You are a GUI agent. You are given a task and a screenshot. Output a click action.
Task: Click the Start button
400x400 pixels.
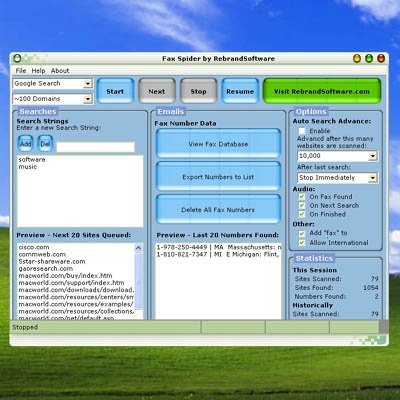click(115, 91)
